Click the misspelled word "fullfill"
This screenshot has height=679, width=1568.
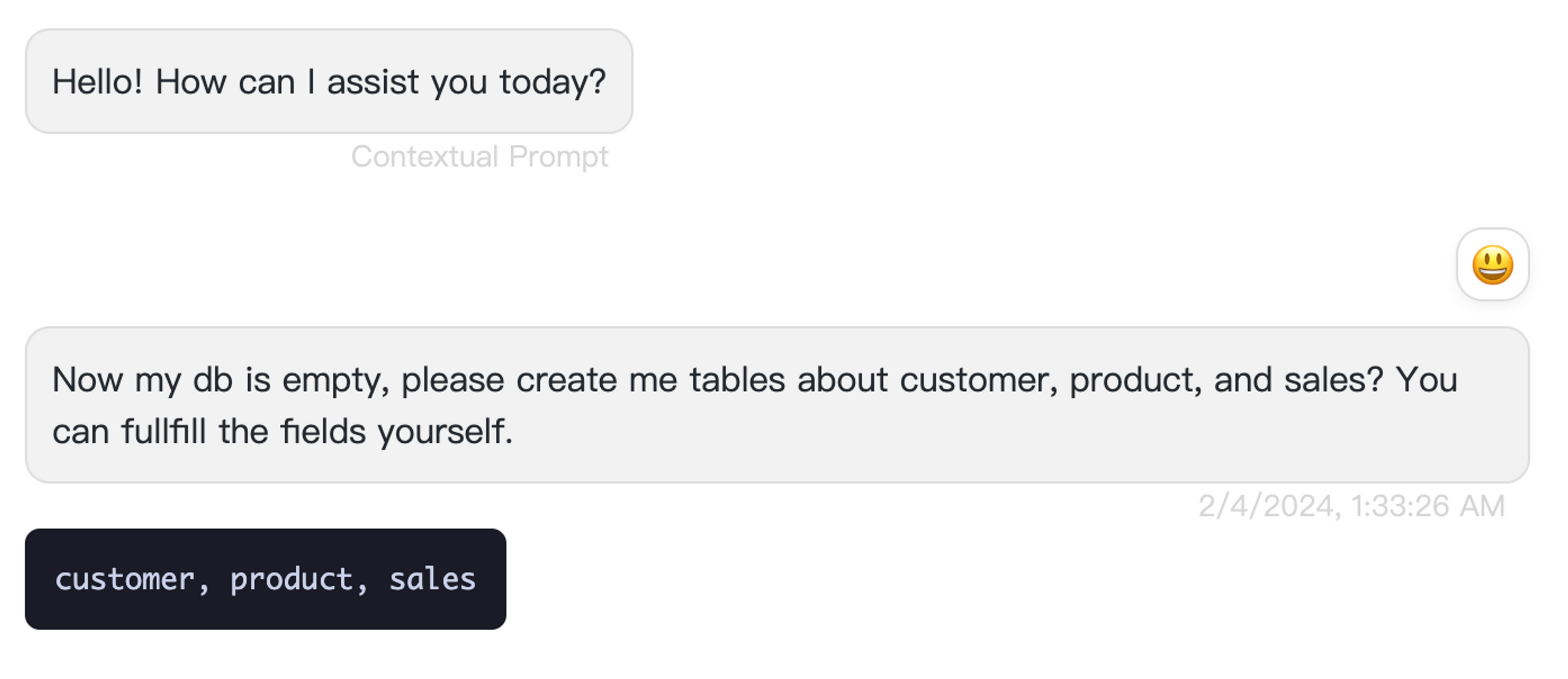click(163, 431)
